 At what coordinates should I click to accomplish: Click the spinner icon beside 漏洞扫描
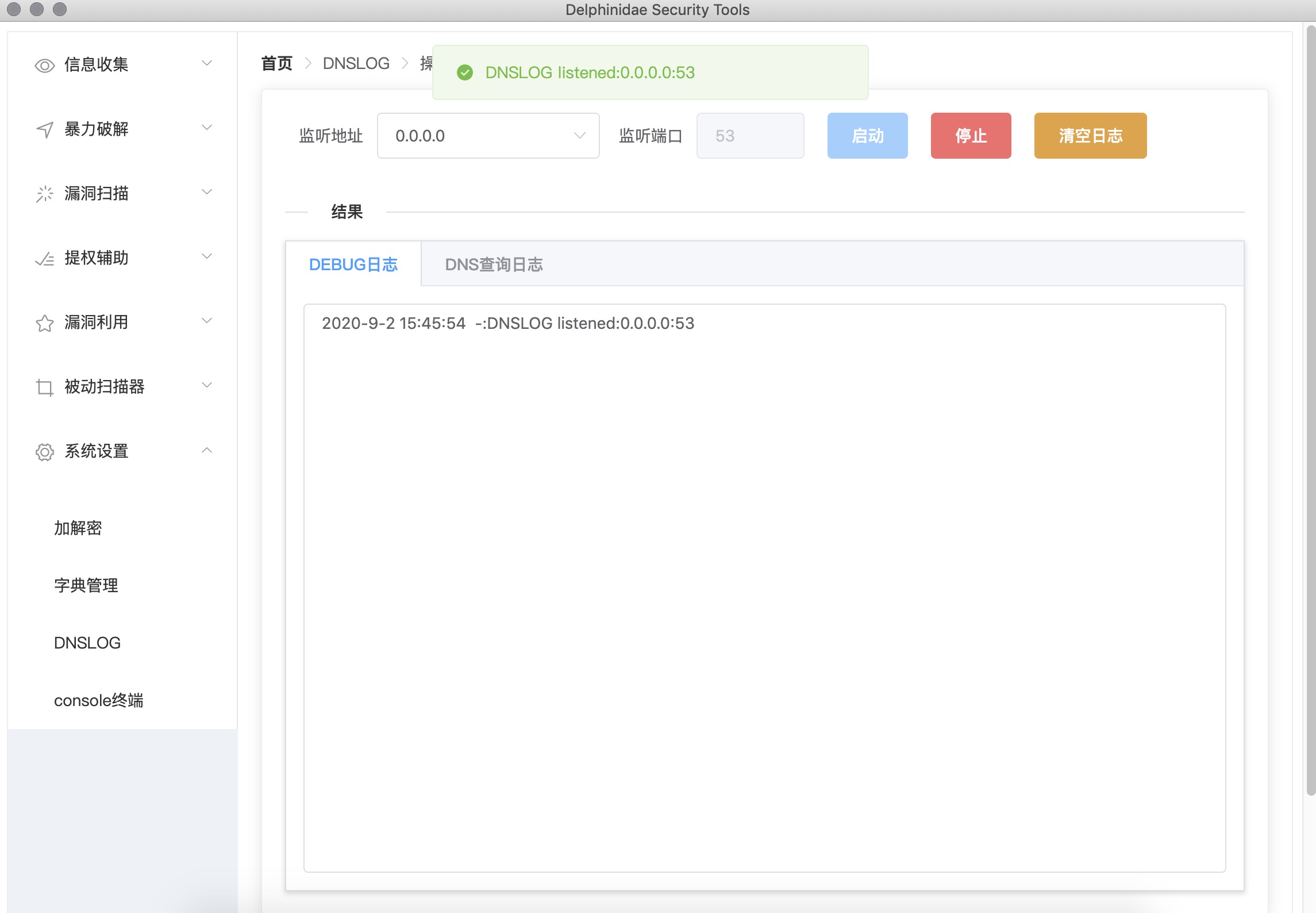[44, 194]
